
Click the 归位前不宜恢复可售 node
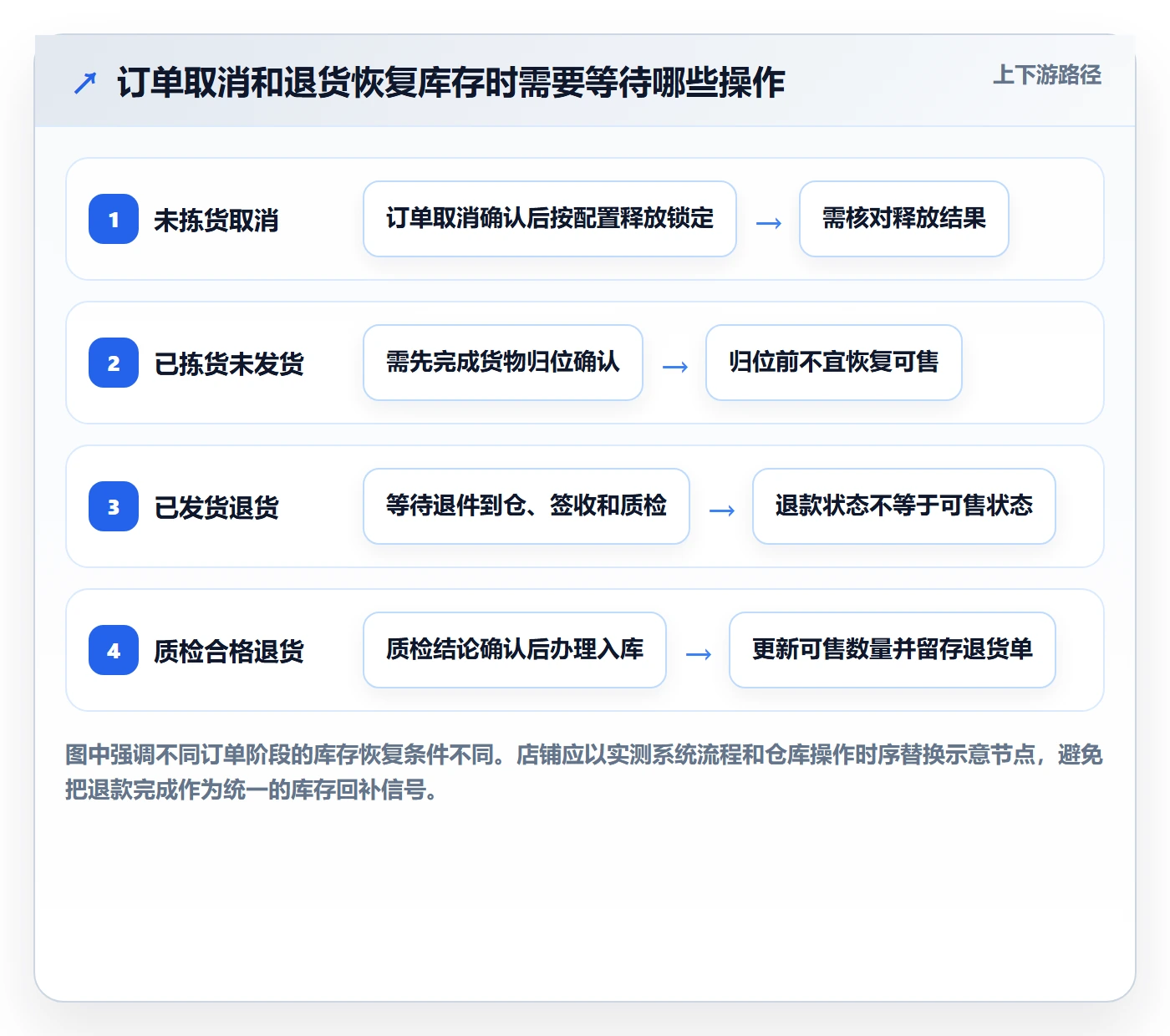pos(834,363)
